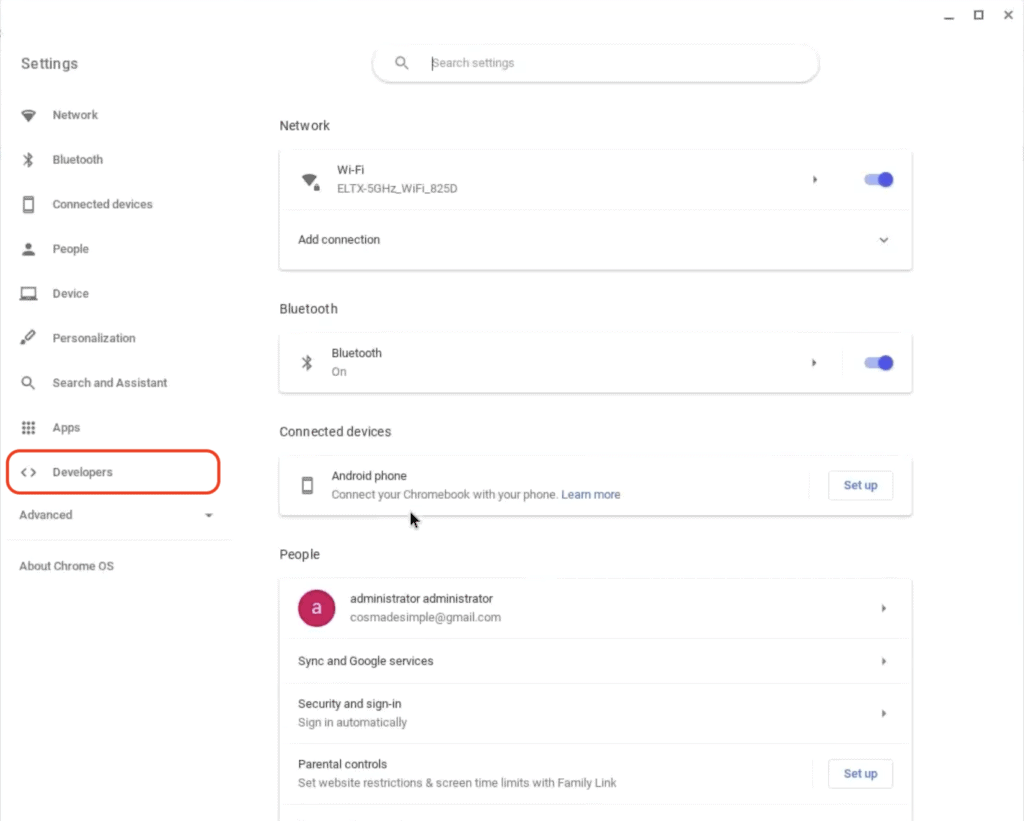Image resolution: width=1024 pixels, height=821 pixels.
Task: Open Personalization using the paintbrush icon
Action: (x=29, y=337)
